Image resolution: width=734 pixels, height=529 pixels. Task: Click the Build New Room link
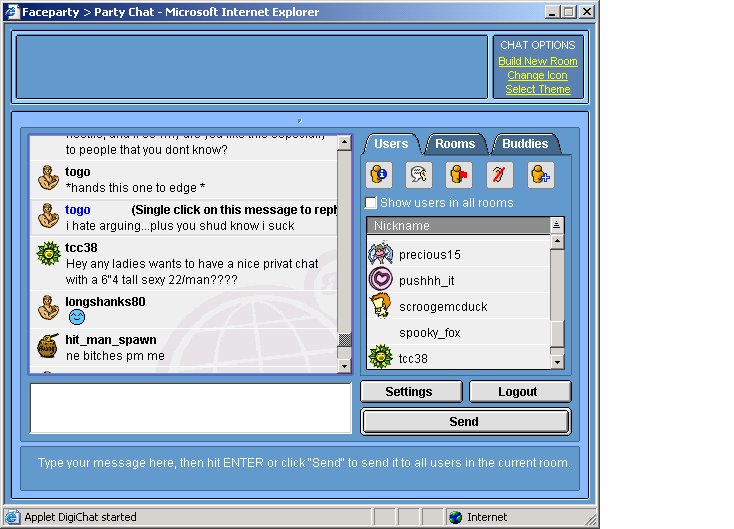point(538,61)
